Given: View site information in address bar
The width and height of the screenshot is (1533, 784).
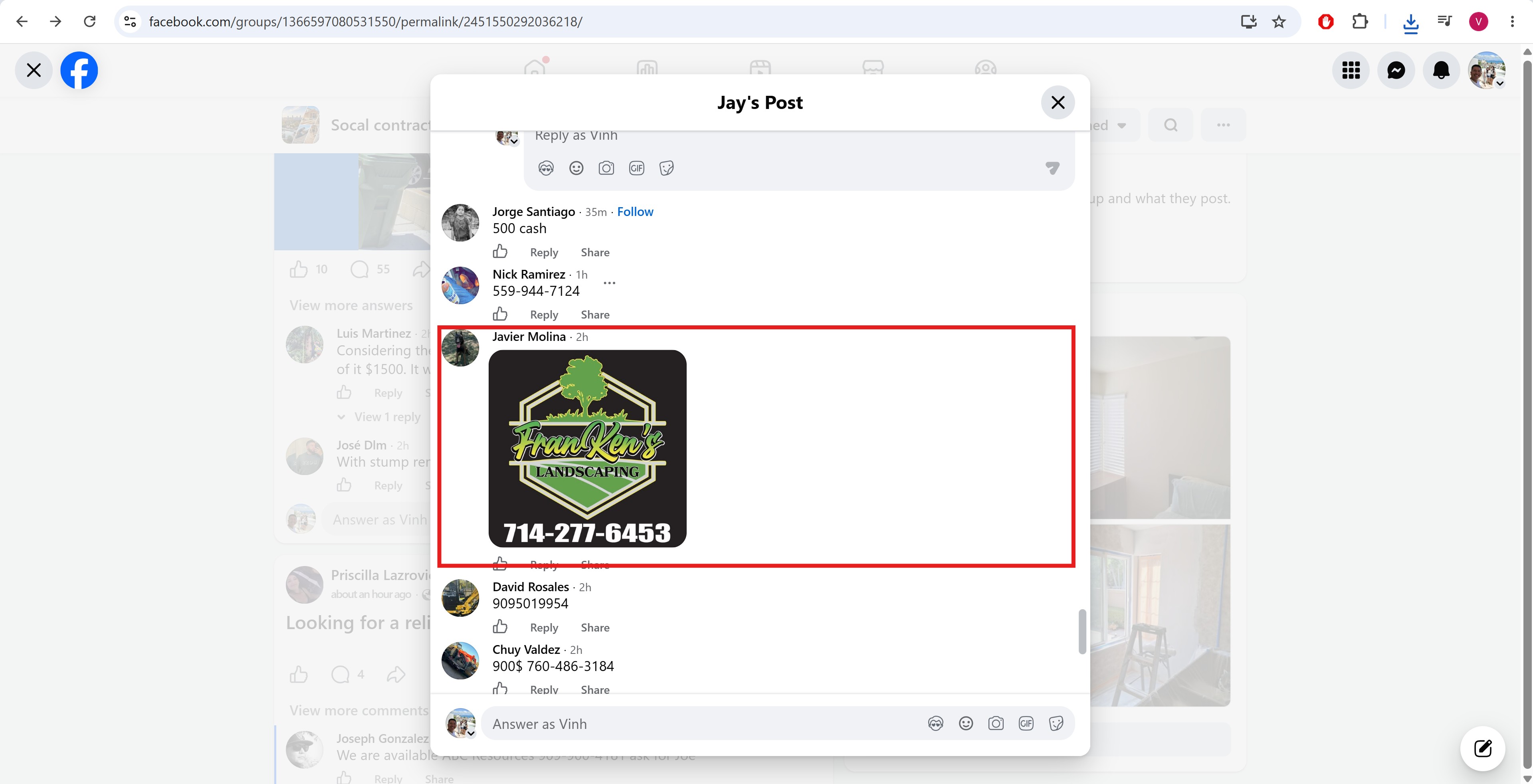Looking at the screenshot, I should point(130,22).
